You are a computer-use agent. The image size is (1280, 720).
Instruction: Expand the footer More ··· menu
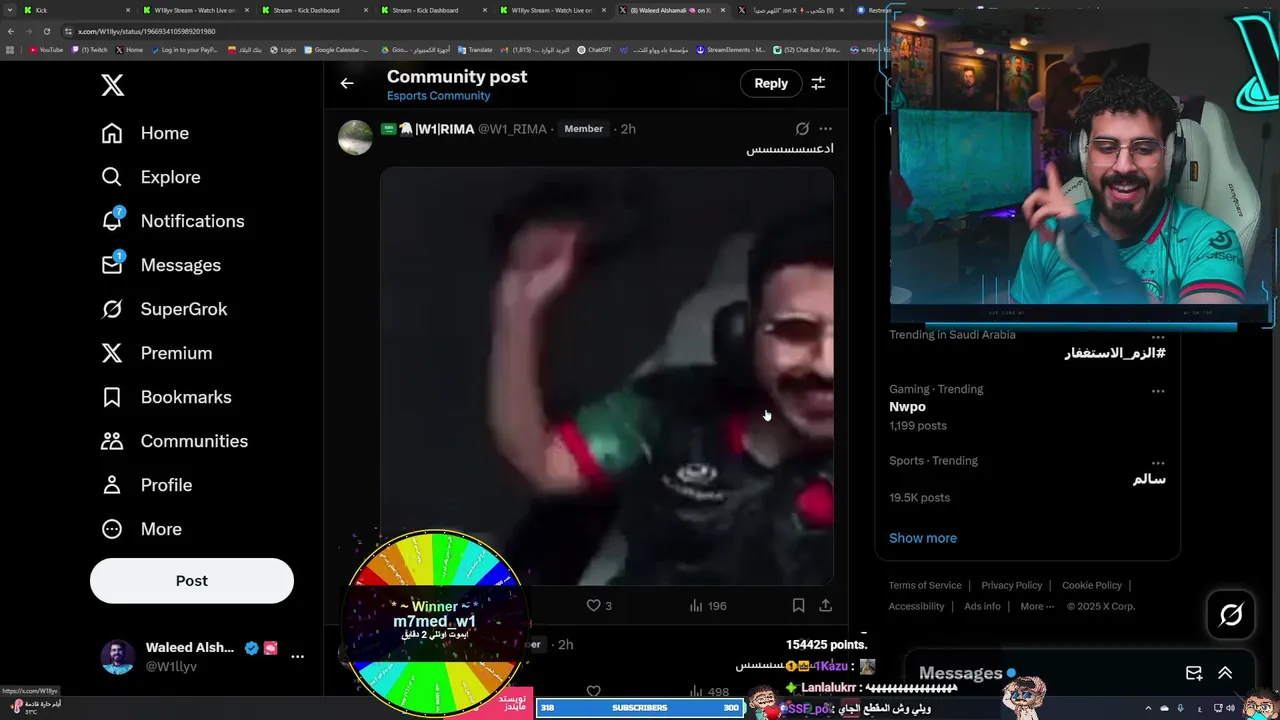click(x=1037, y=606)
